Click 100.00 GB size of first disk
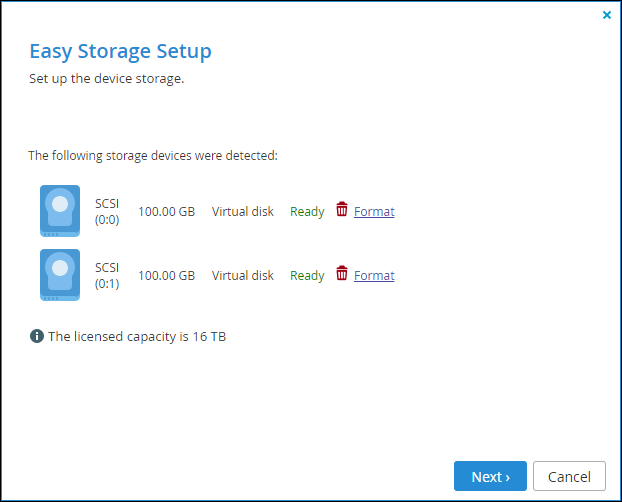Viewport: 622px width, 502px height. point(167,212)
